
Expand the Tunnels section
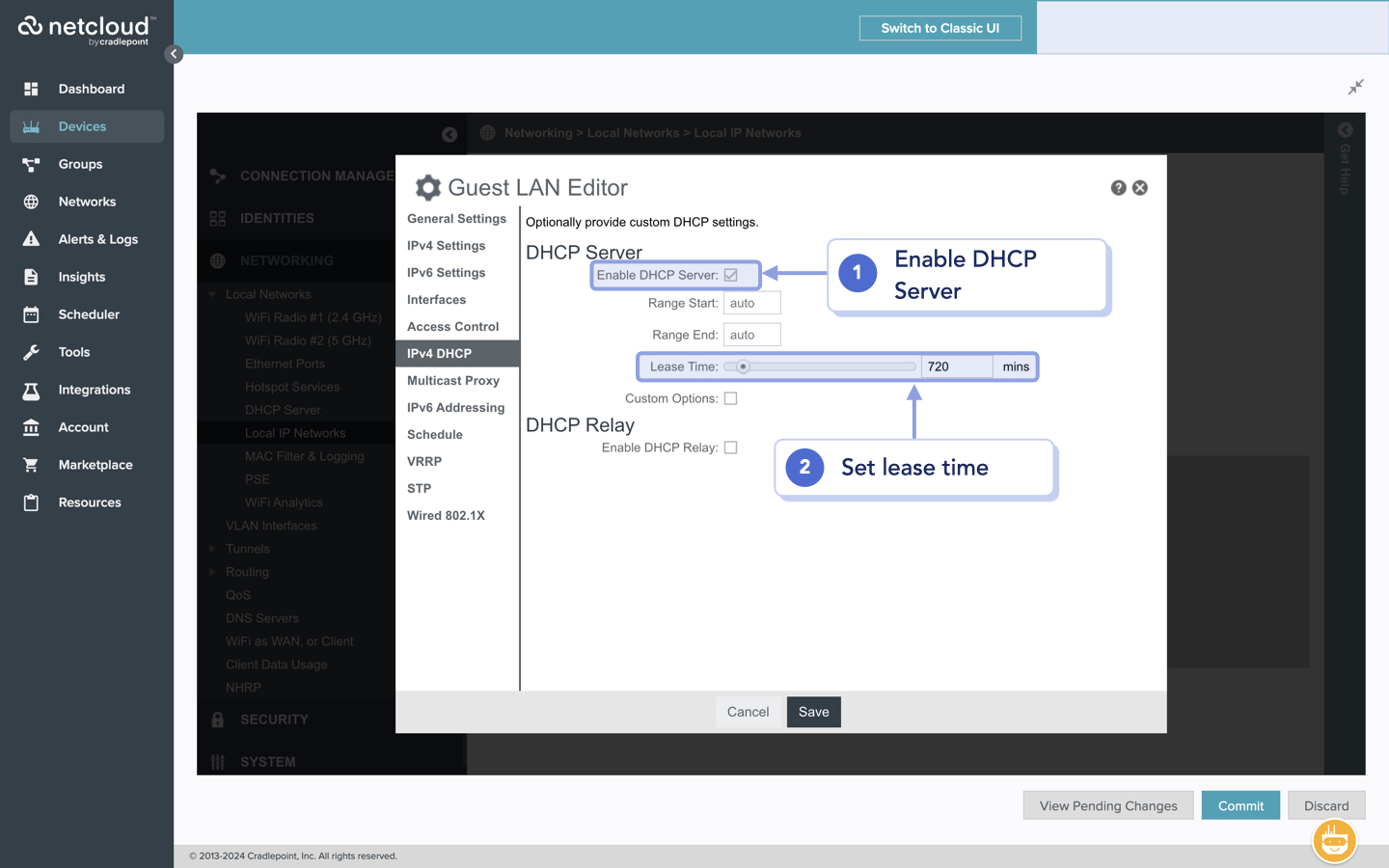[213, 548]
